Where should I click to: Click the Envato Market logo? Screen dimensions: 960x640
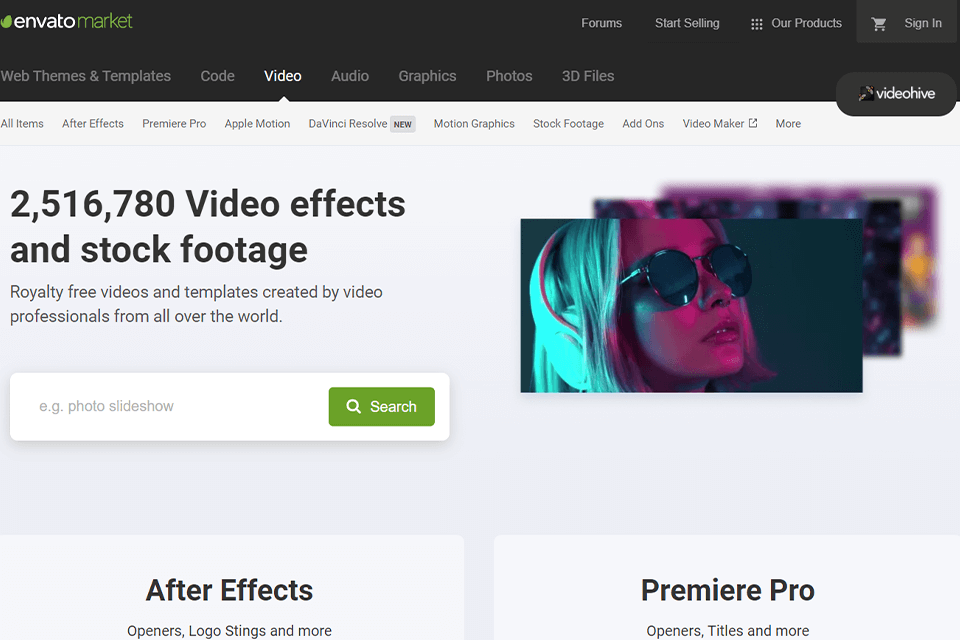pos(66,21)
